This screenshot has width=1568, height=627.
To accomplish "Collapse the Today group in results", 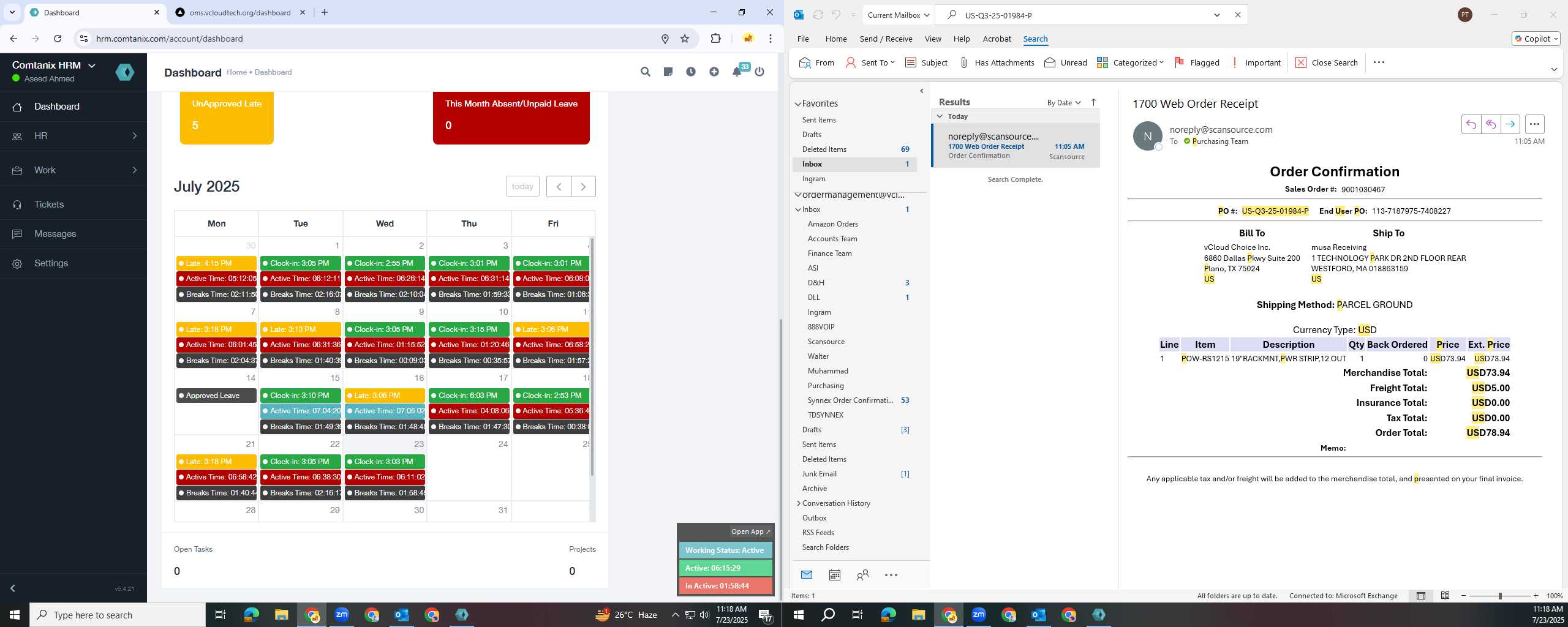I will (940, 116).
